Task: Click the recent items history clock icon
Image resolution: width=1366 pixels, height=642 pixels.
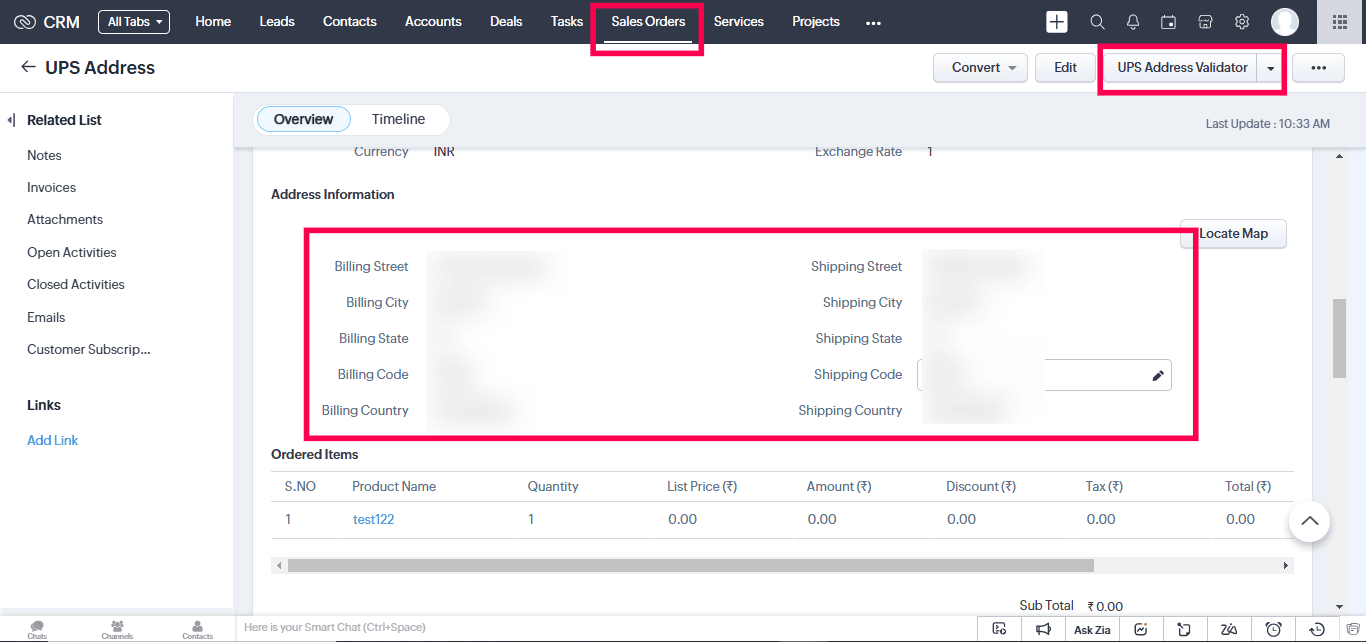Action: [x=1317, y=629]
